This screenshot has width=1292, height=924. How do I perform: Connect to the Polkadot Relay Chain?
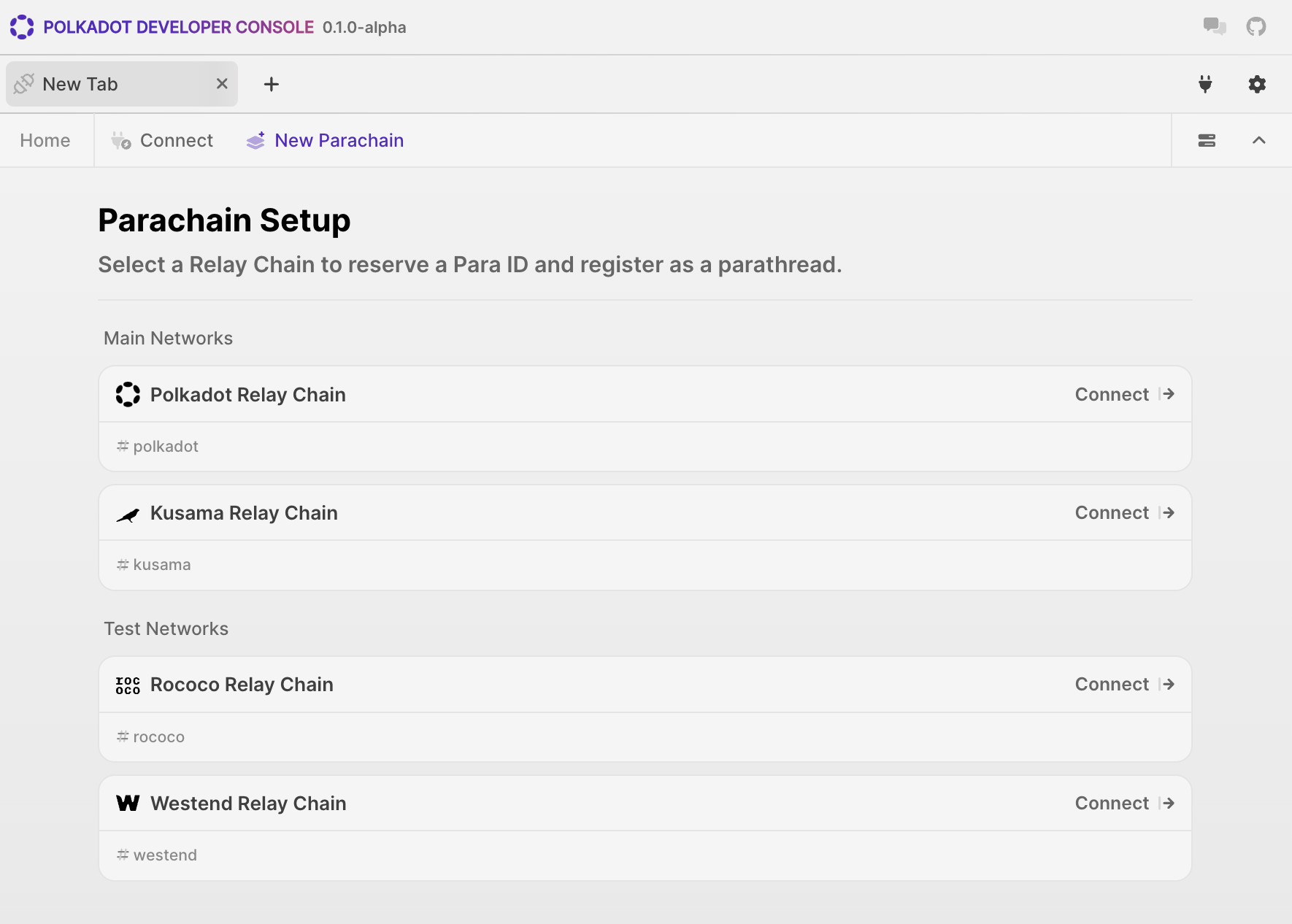coord(1125,394)
